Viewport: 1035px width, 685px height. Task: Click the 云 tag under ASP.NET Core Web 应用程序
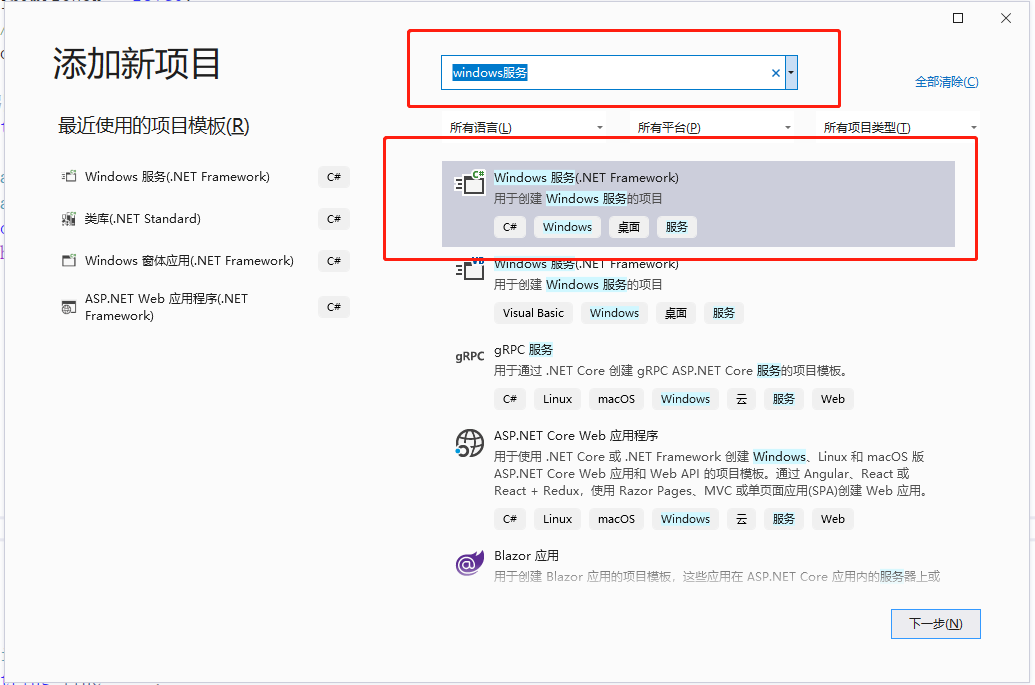[741, 519]
